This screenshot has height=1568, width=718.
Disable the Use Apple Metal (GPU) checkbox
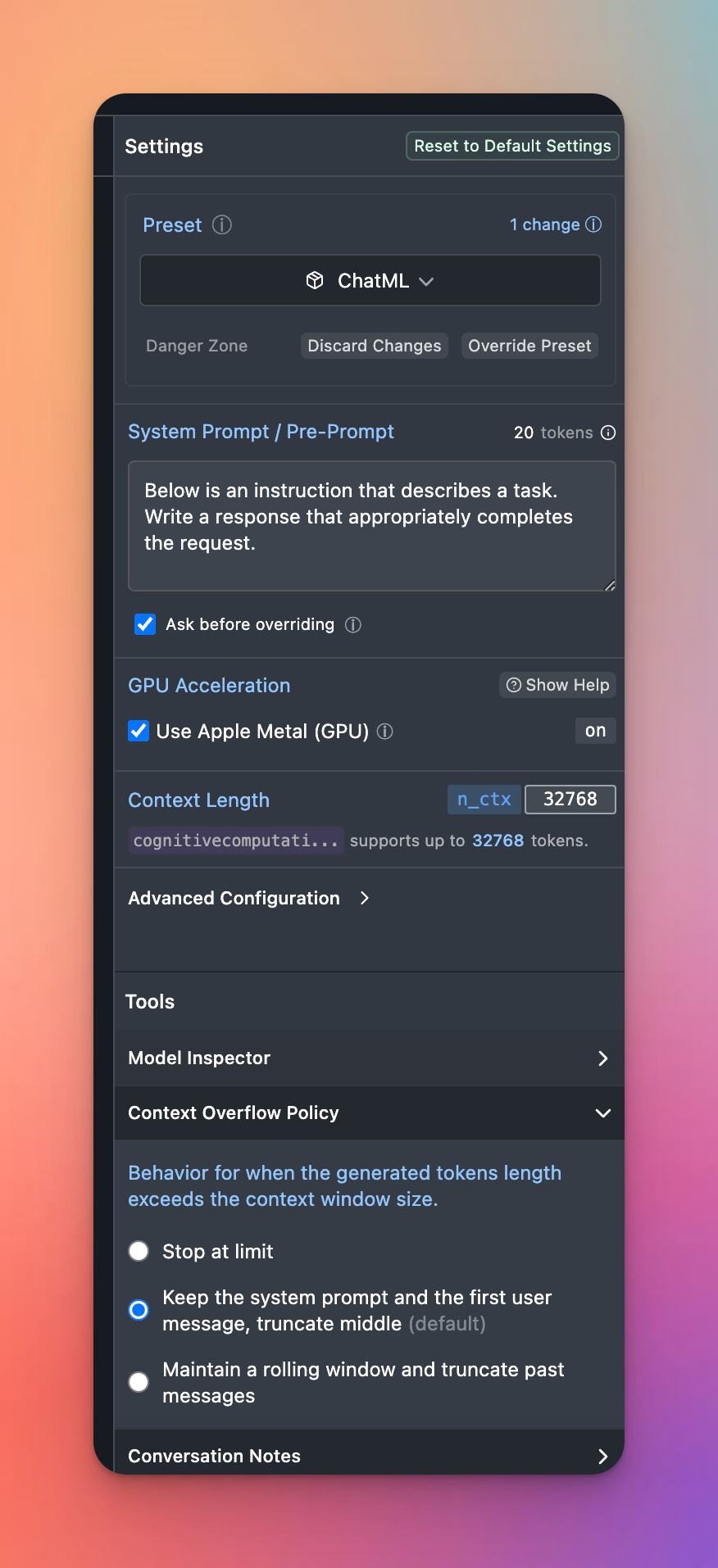coord(139,731)
